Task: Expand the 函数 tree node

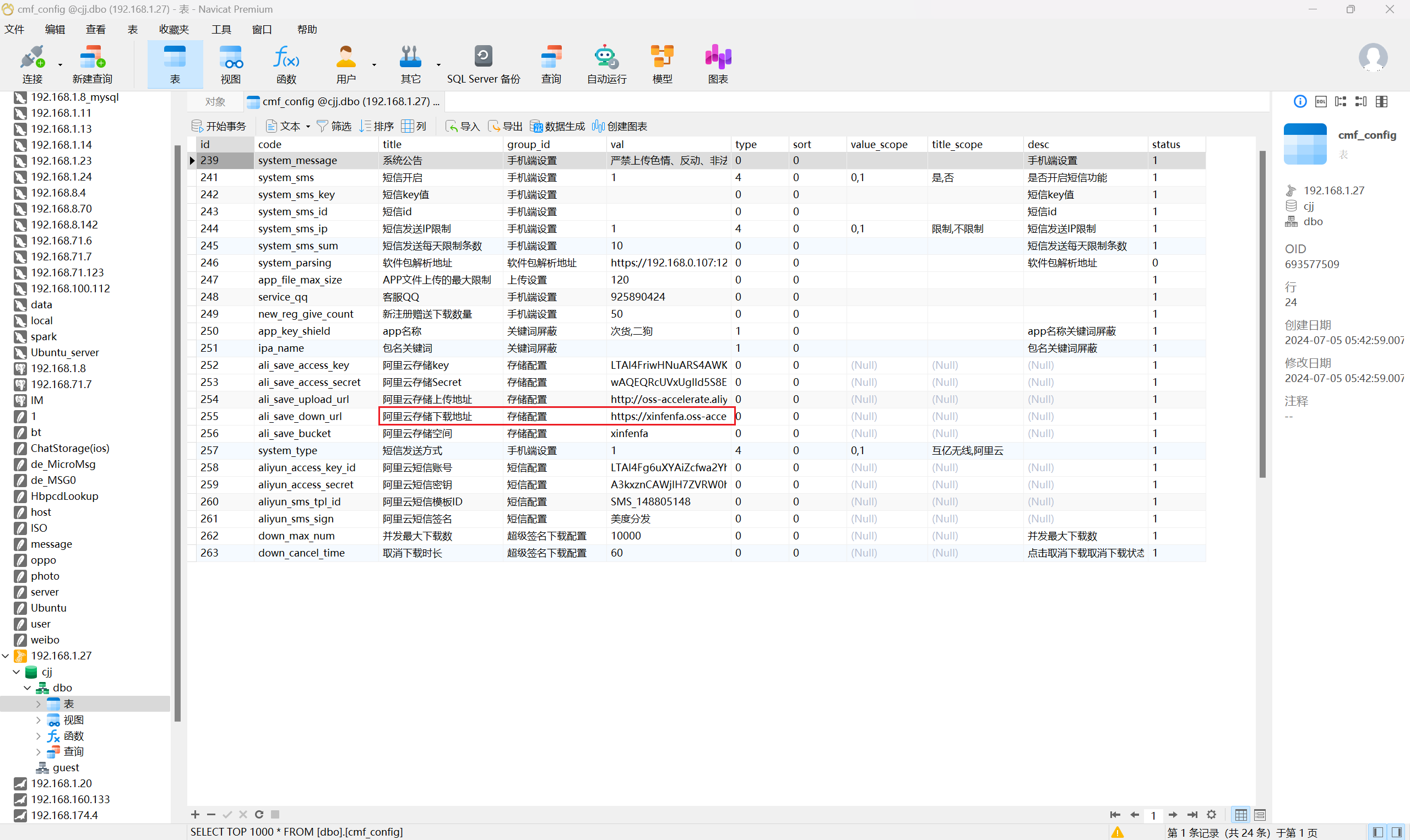Action: point(38,736)
